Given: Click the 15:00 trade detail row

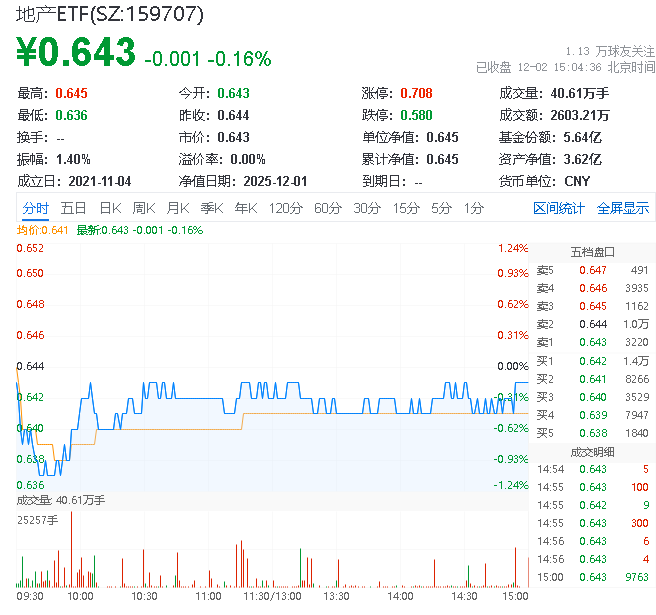Looking at the screenshot, I should (592, 577).
